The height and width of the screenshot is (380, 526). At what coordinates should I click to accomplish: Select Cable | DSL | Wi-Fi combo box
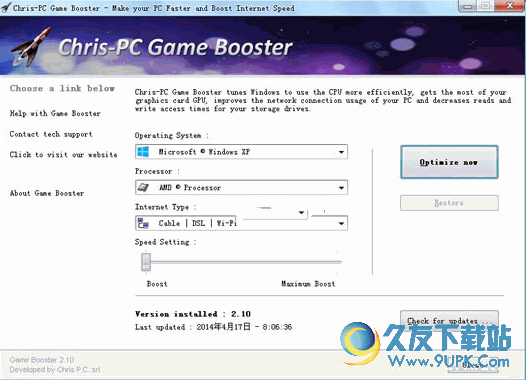(241, 223)
